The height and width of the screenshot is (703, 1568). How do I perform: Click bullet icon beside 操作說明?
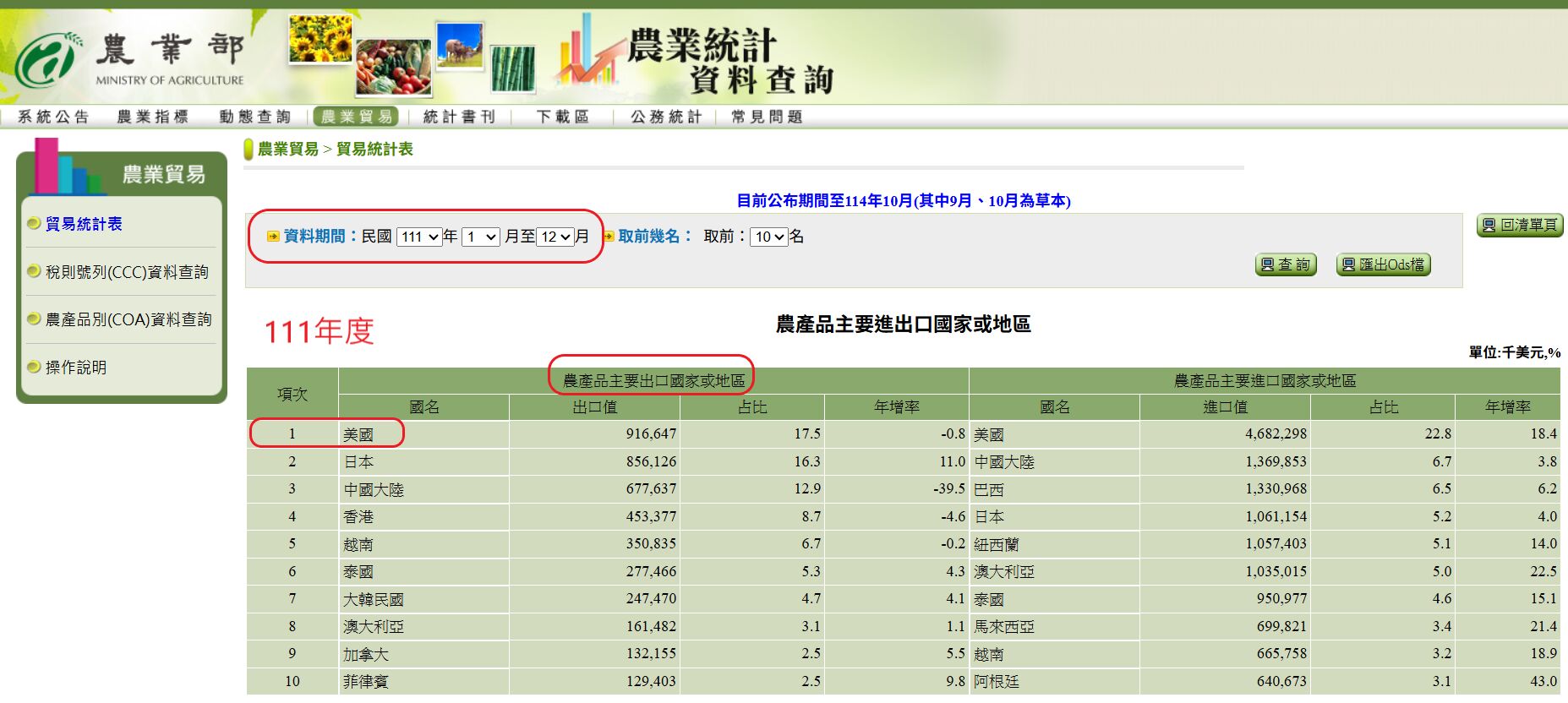coord(34,368)
